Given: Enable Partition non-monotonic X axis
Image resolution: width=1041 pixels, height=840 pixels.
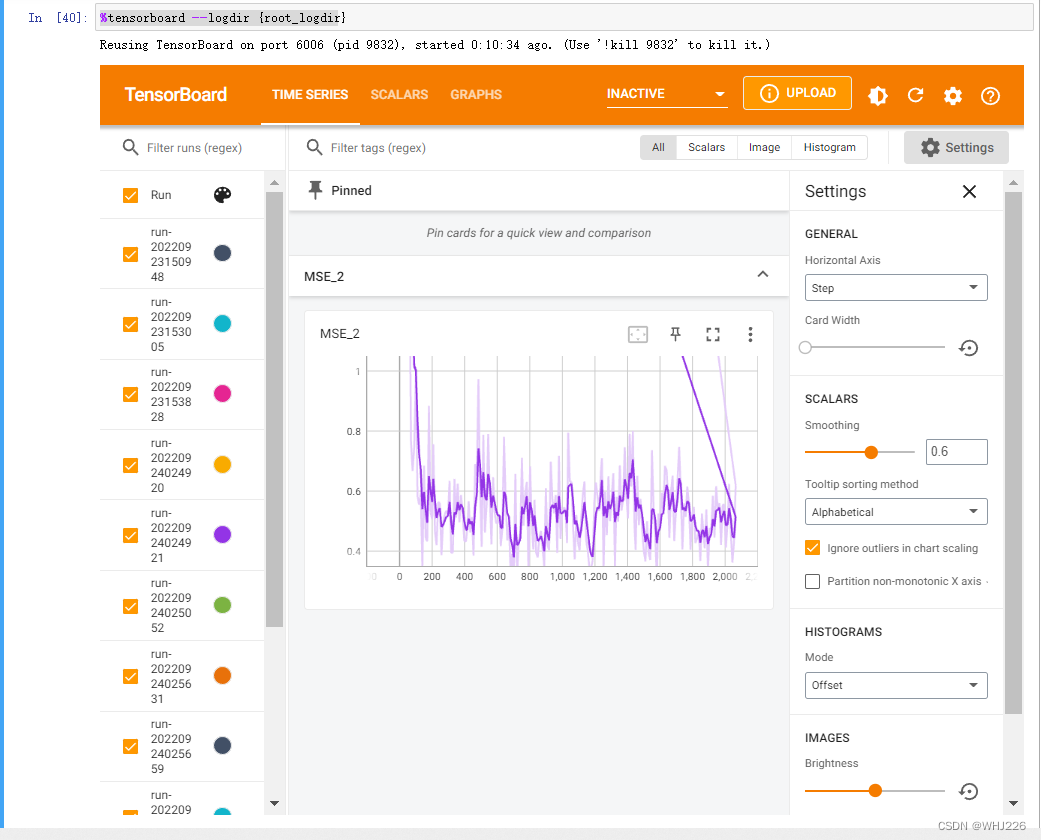Looking at the screenshot, I should 812,581.
